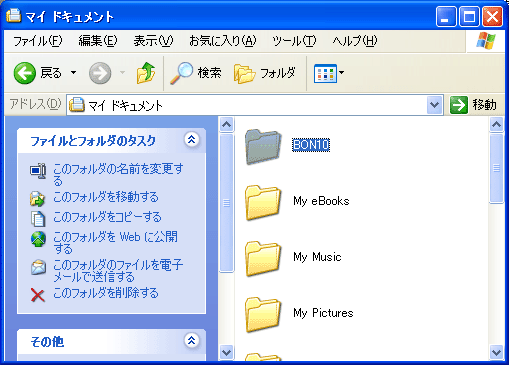Viewport: 509px width, 365px height.
Task: Click the document icon in address bar
Action: point(77,105)
